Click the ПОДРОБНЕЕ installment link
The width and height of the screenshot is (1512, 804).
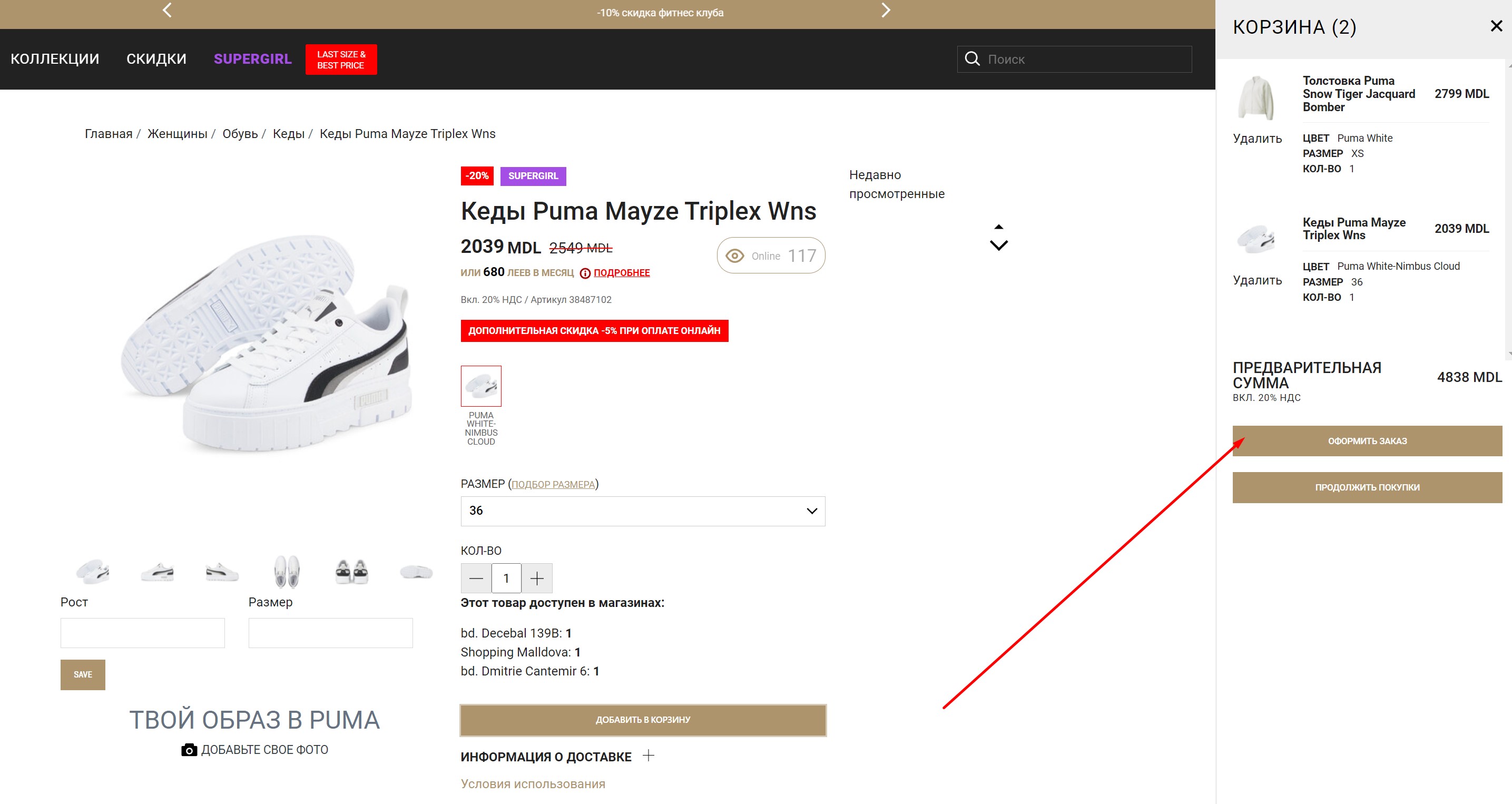[622, 273]
